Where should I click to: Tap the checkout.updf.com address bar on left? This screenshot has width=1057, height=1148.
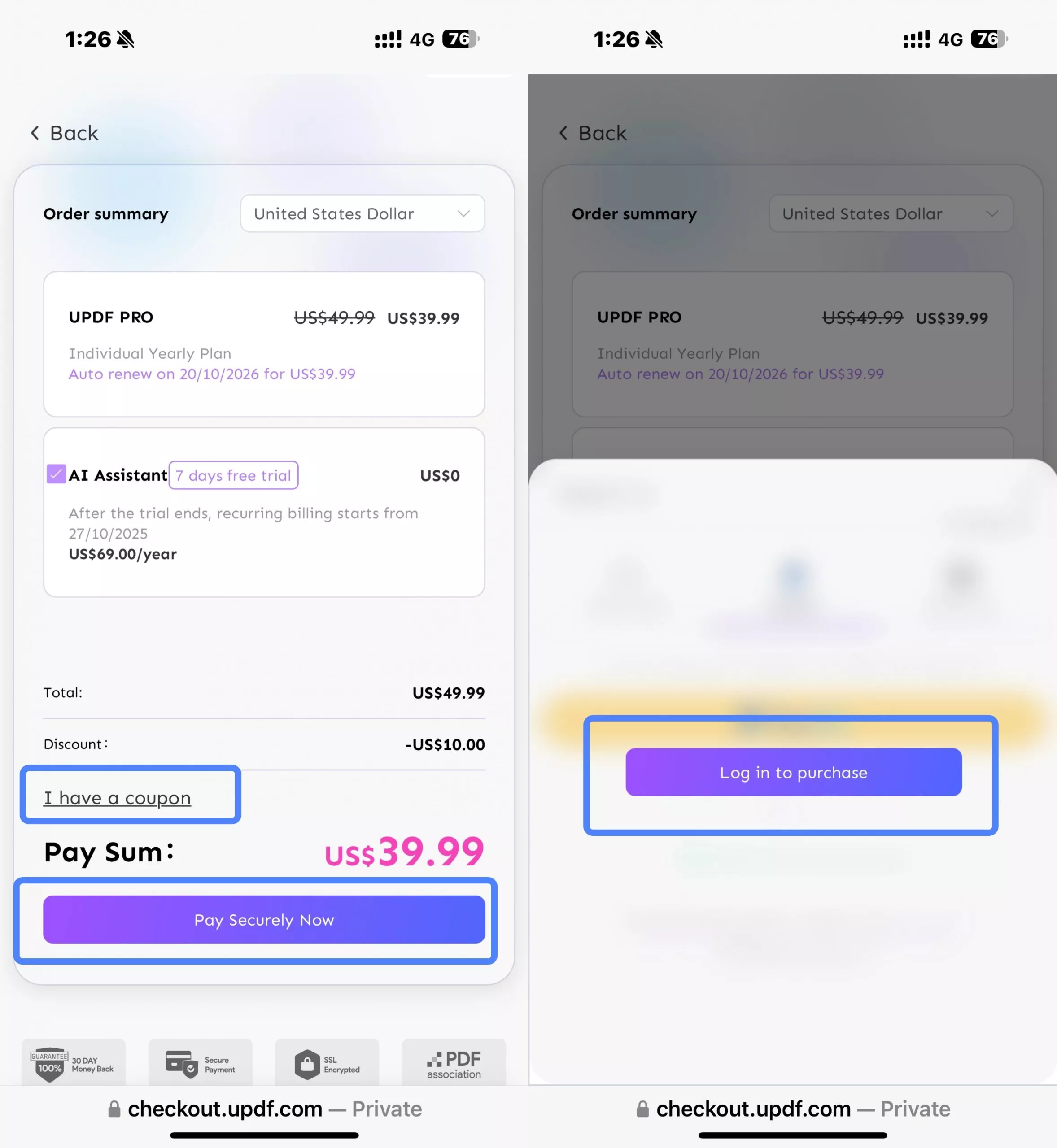pos(264,1109)
